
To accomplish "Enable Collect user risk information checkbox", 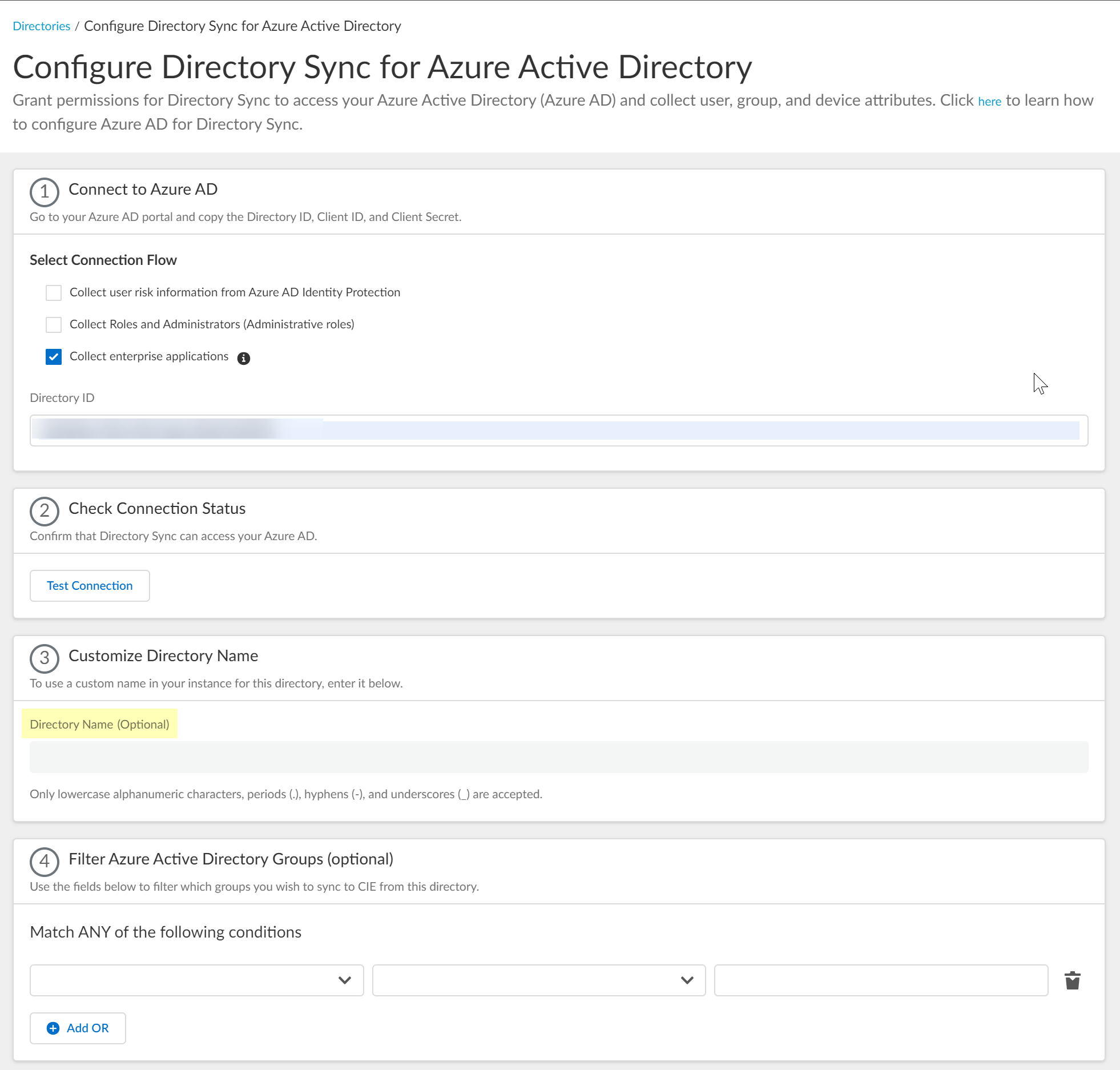I will 54,293.
